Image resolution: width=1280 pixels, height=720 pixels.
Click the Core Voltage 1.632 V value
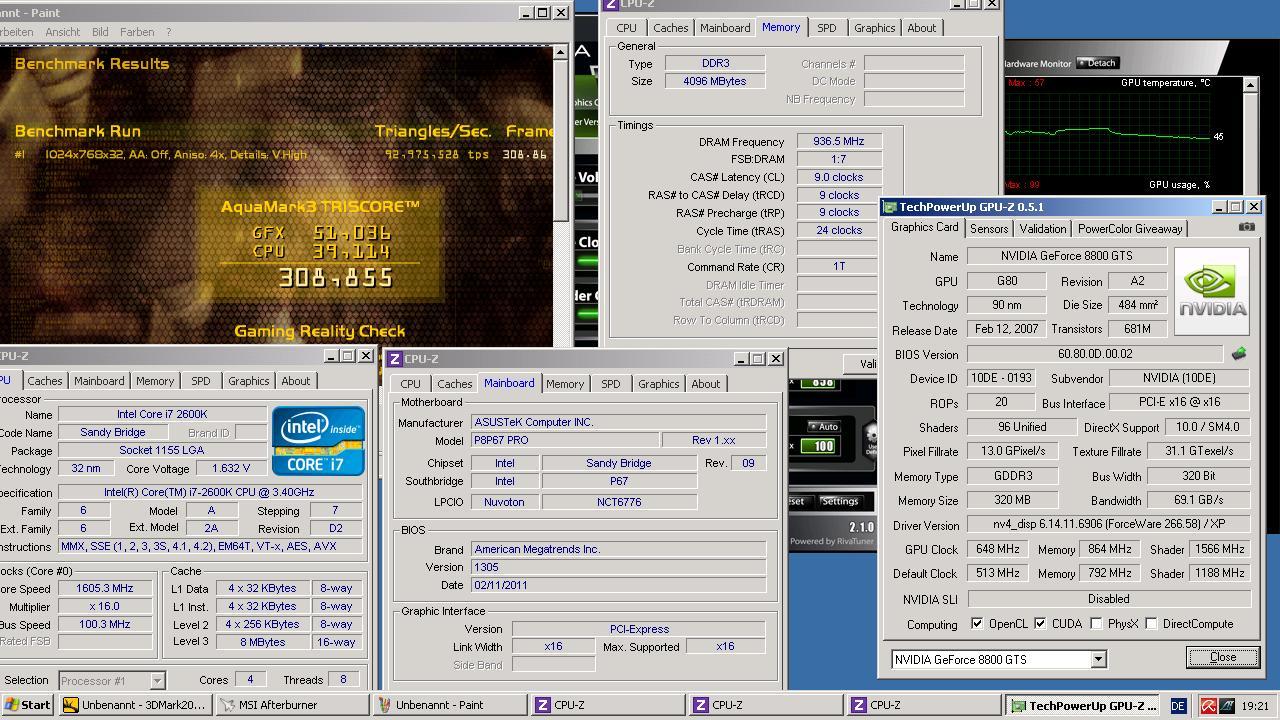[231, 468]
